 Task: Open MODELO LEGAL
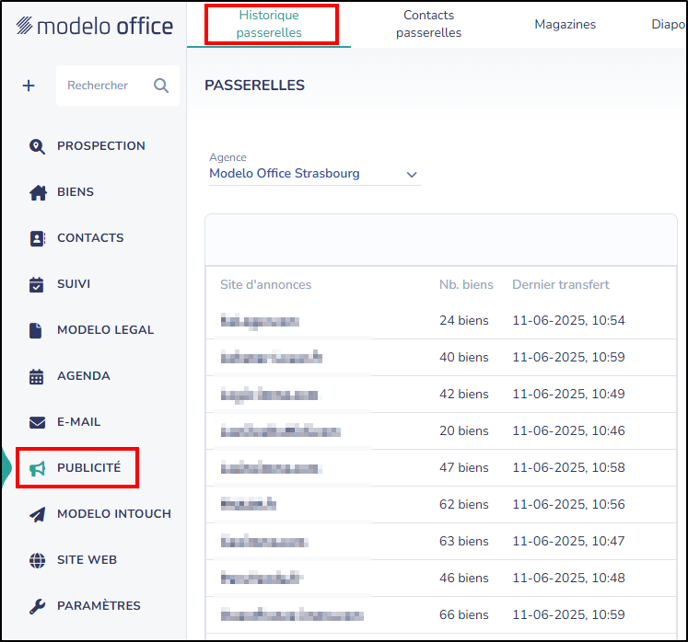105,330
